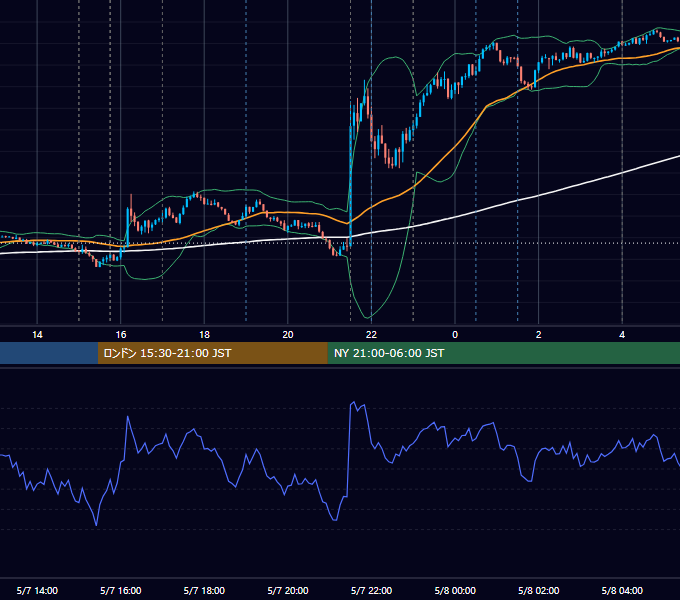
Task: Click the 22 hour axis label
Action: tap(371, 335)
